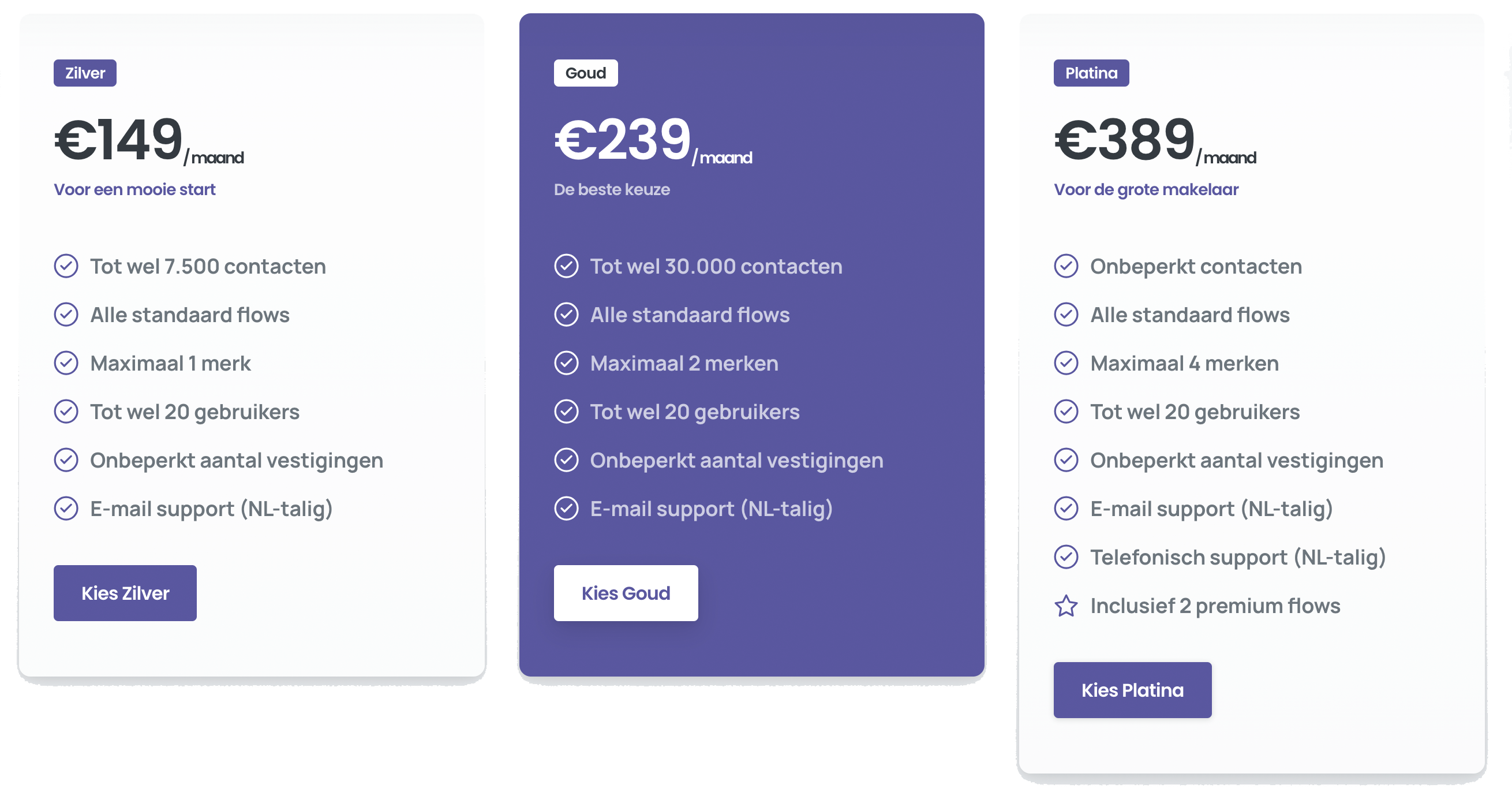Screen dimensions: 1512x792
Task: Click the Zilver plan badge
Action: [x=85, y=73]
